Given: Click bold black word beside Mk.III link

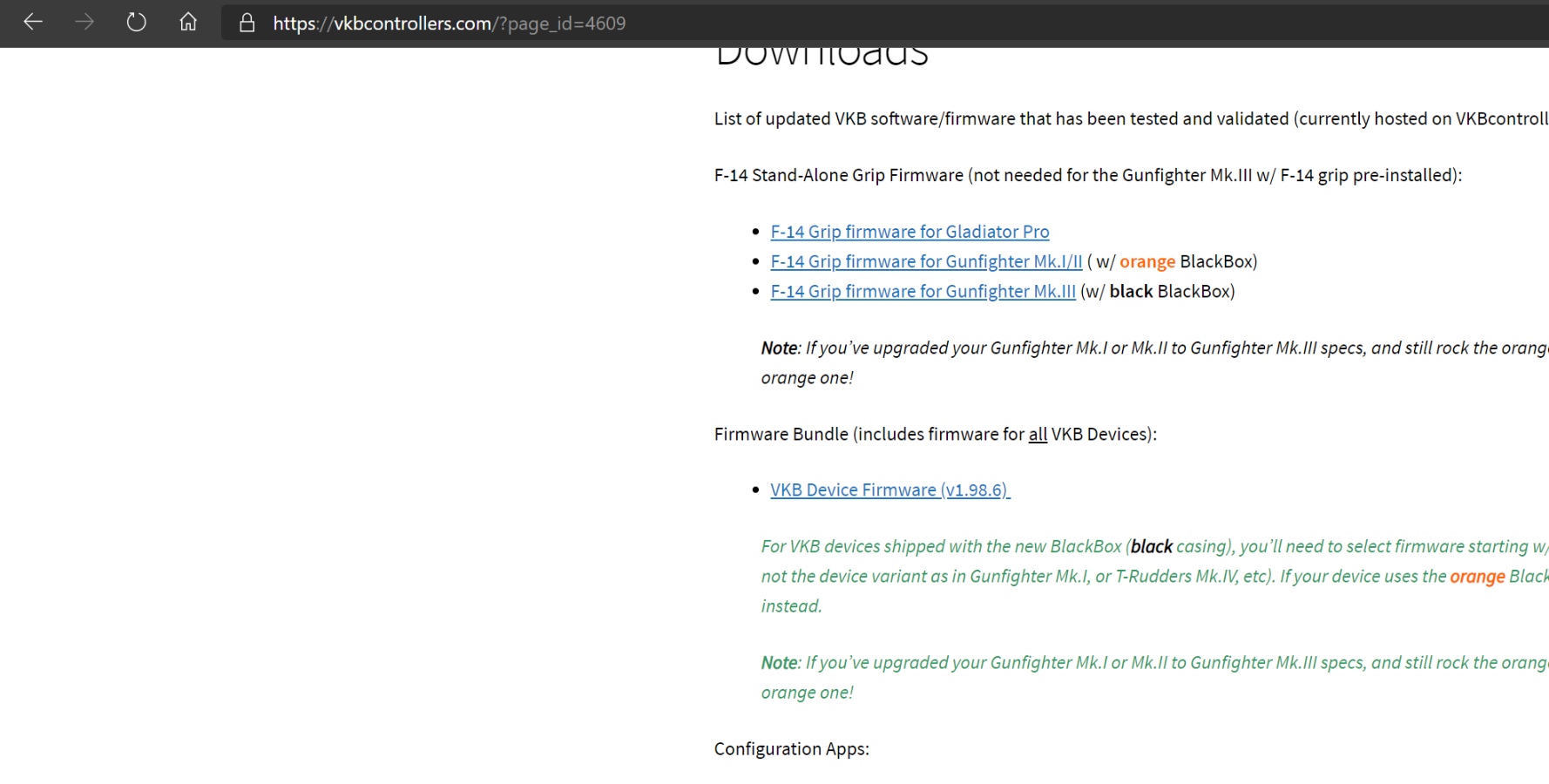Looking at the screenshot, I should (x=1131, y=291).
